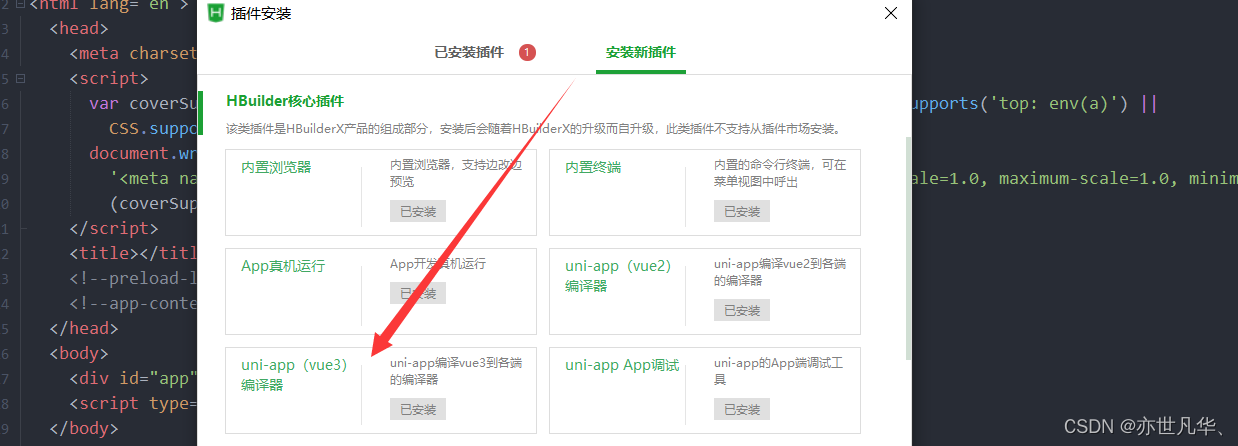This screenshot has width=1238, height=446.
Task: Click the 插件安装 dialog title text
Action: [262, 13]
